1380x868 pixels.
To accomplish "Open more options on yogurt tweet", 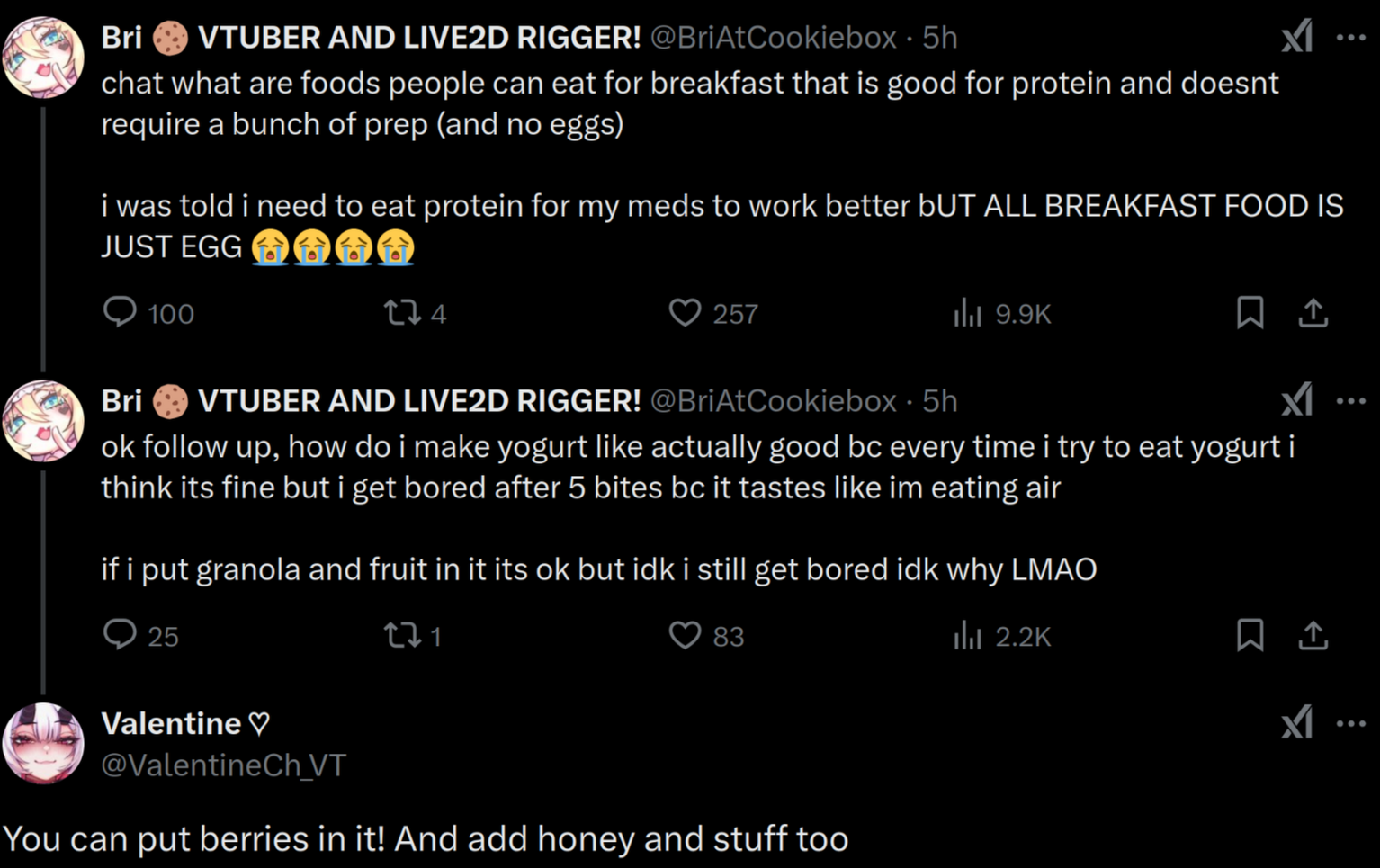I will 1350,400.
